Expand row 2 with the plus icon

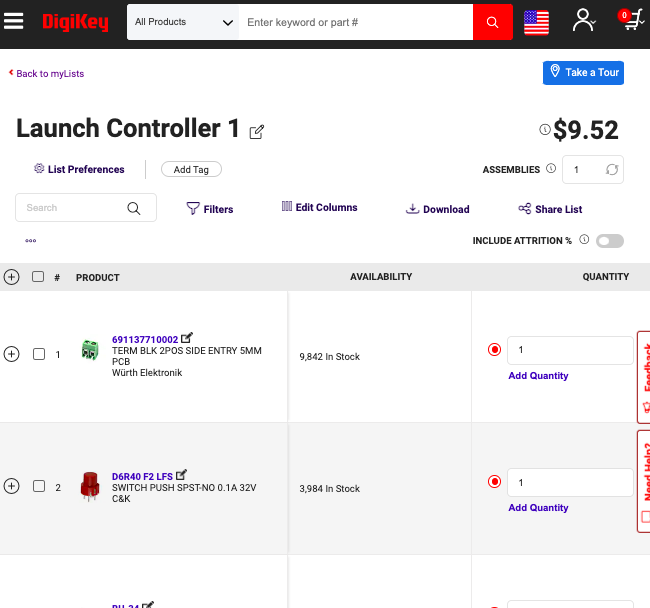click(12, 486)
